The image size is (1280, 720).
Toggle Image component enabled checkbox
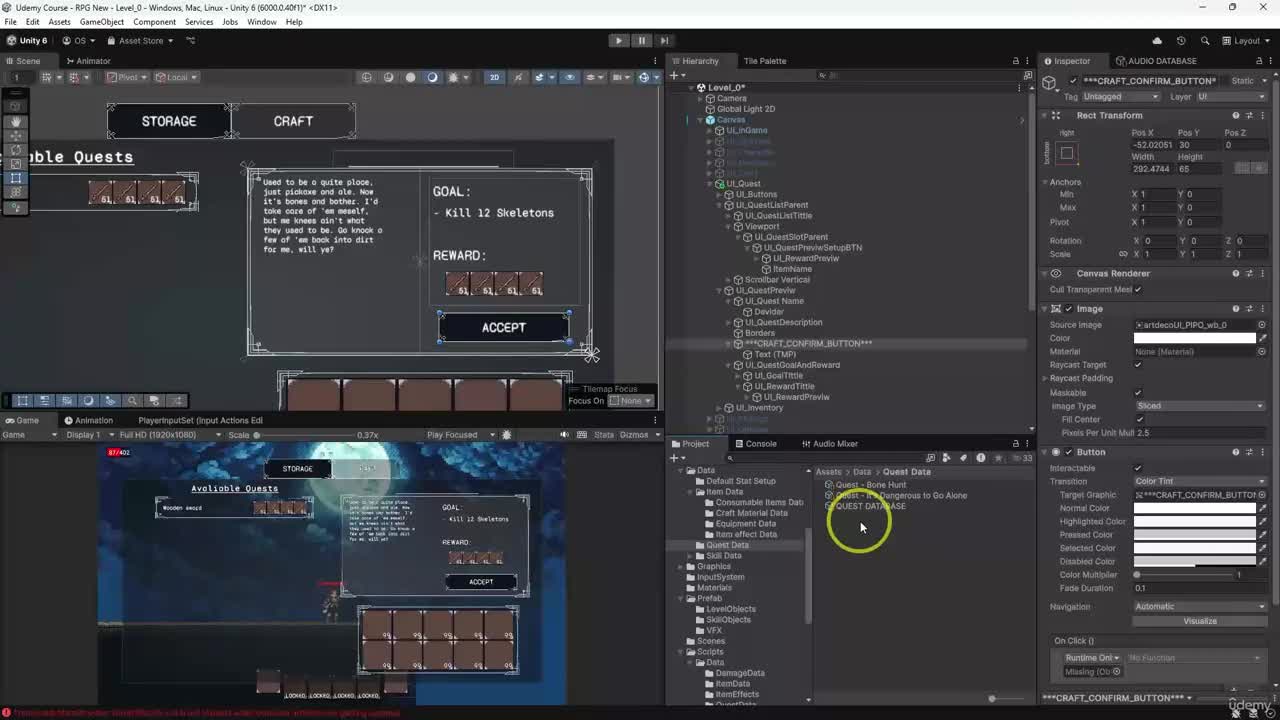pos(1069,309)
